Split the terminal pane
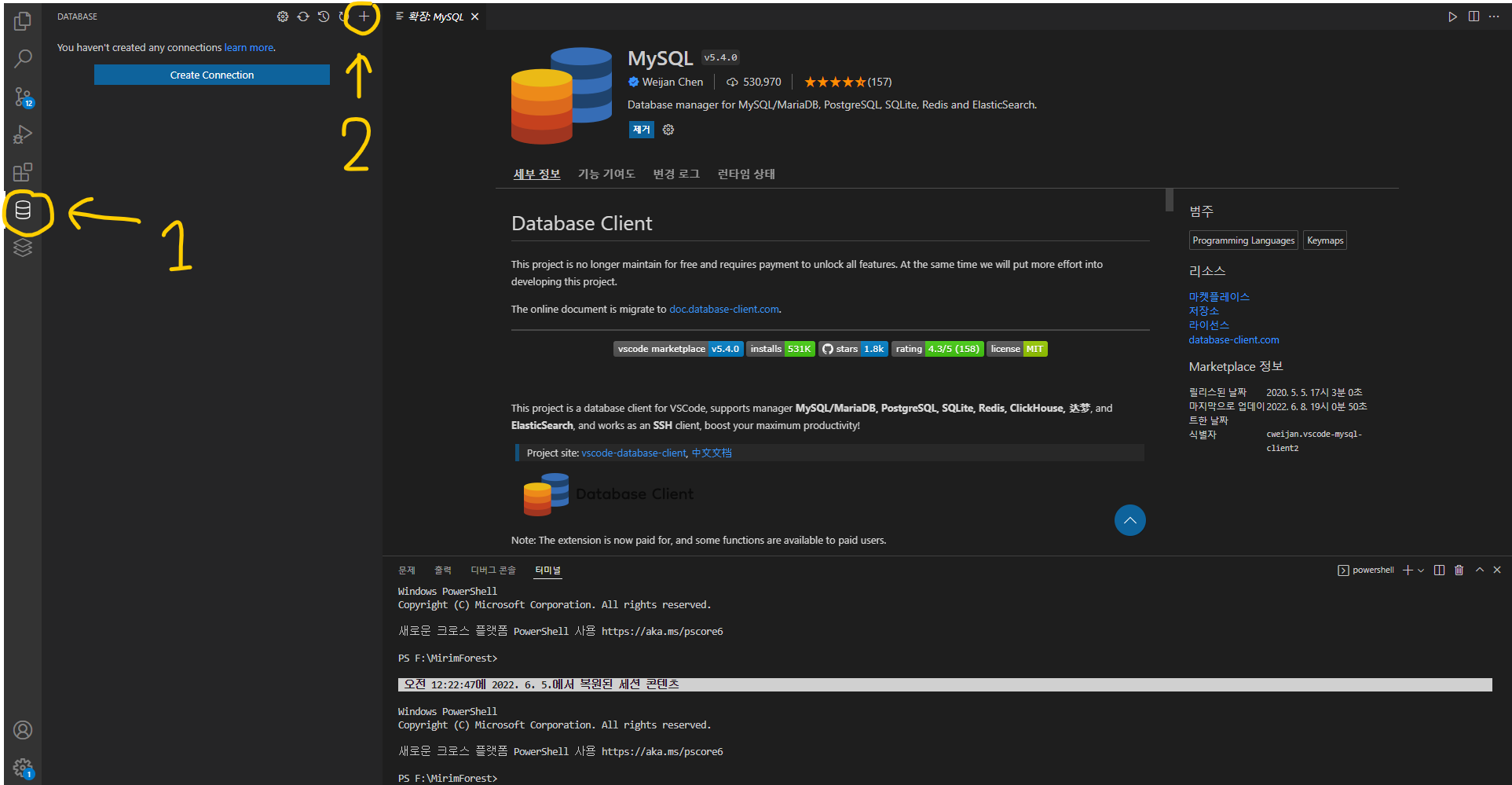Image resolution: width=1512 pixels, height=785 pixels. (x=1439, y=570)
